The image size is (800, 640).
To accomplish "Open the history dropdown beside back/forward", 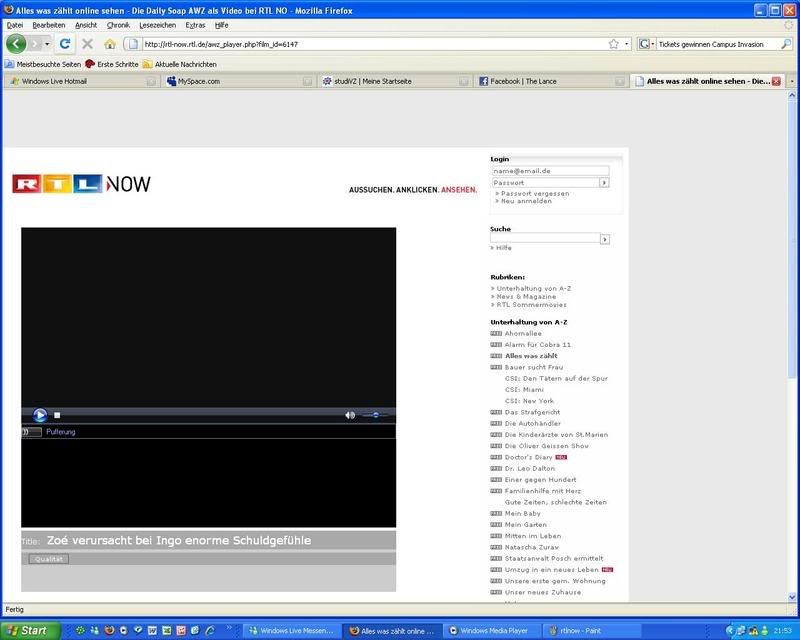I will (x=47, y=44).
